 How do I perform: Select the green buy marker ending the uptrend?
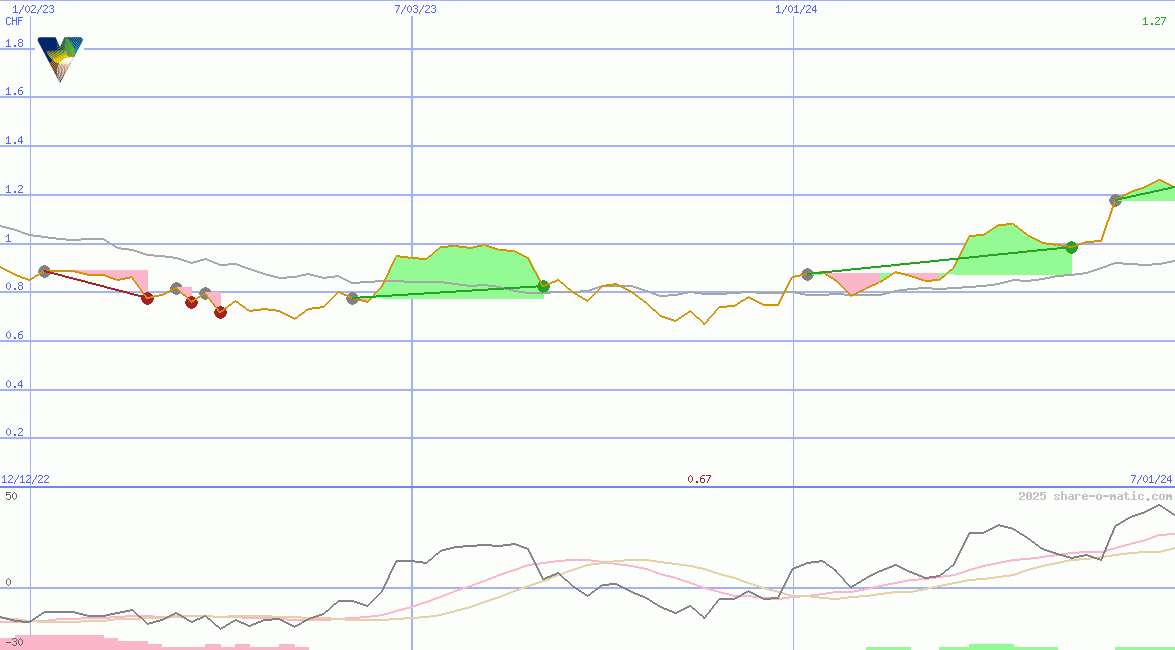pos(543,286)
